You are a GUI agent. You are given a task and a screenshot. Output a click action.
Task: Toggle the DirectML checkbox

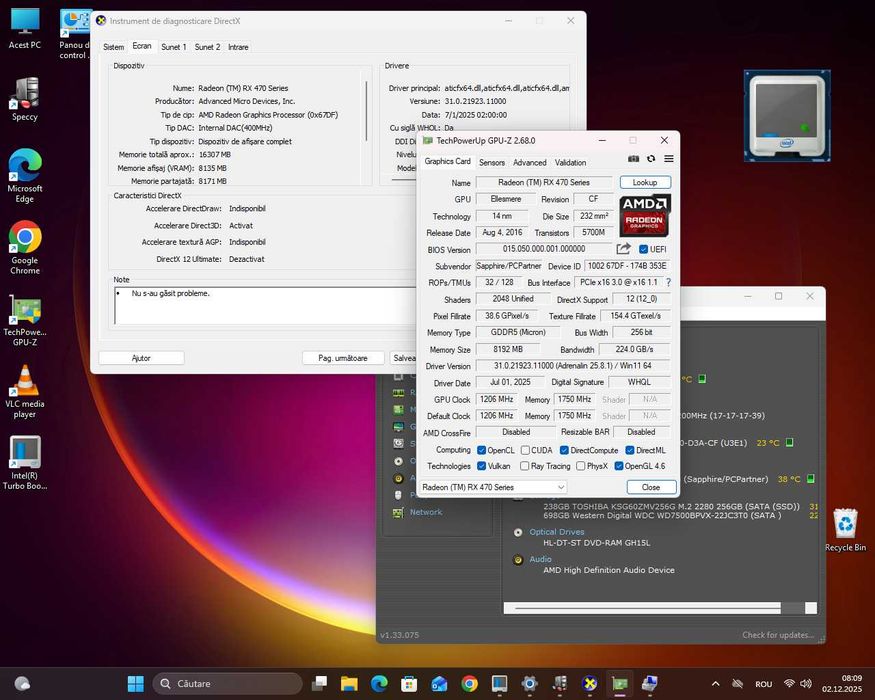[x=629, y=450]
